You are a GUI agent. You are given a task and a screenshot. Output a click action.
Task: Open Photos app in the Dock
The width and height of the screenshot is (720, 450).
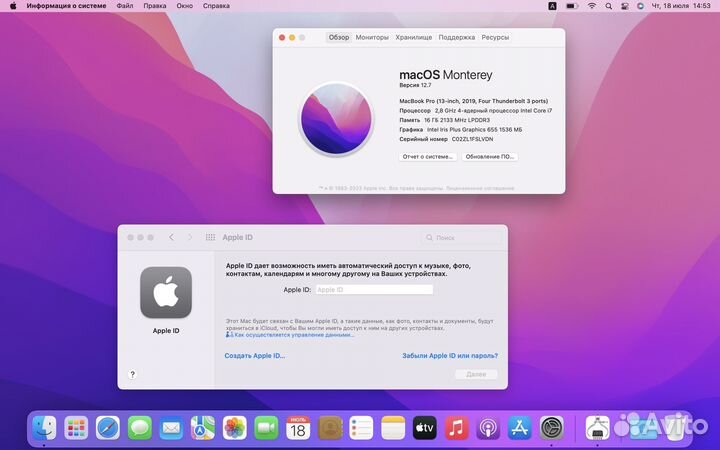click(235, 428)
